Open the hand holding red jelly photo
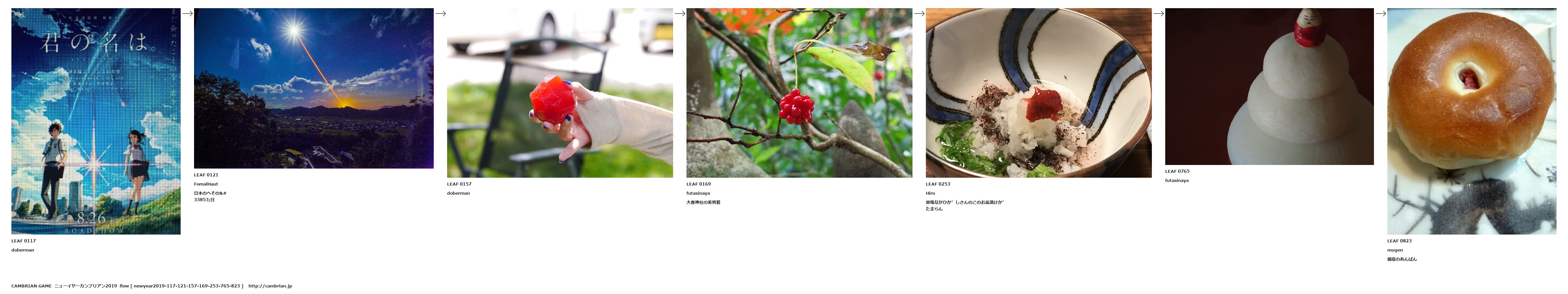 coord(560,93)
